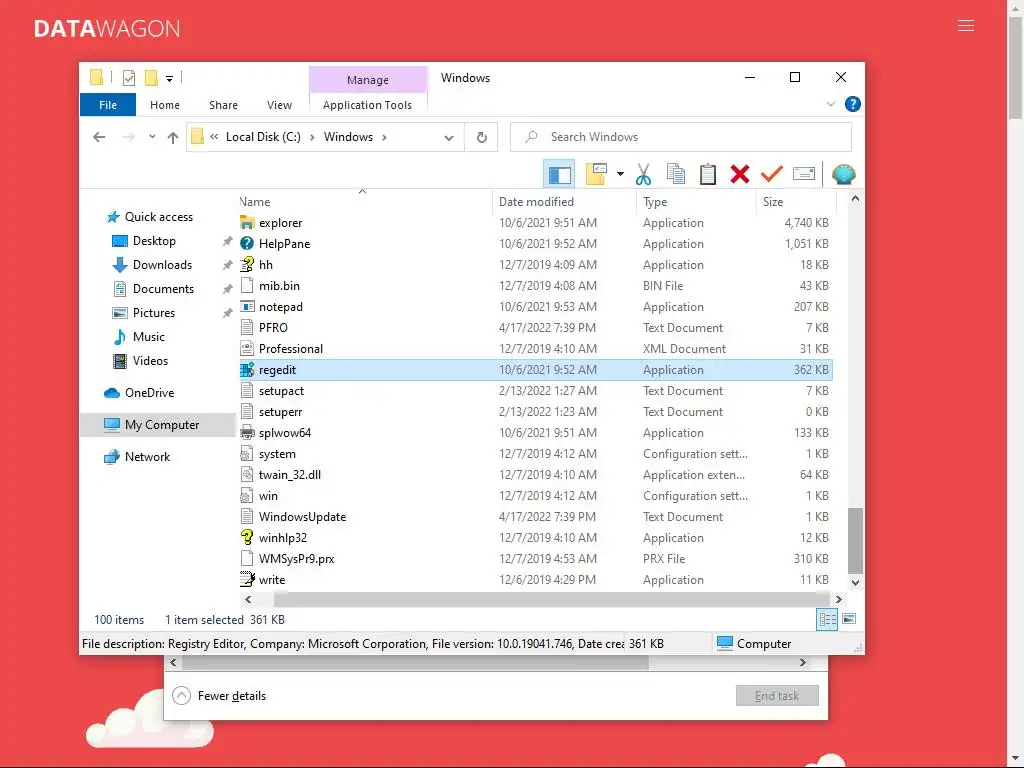
Task: Select the splwow64 printer icon
Action: click(x=247, y=433)
